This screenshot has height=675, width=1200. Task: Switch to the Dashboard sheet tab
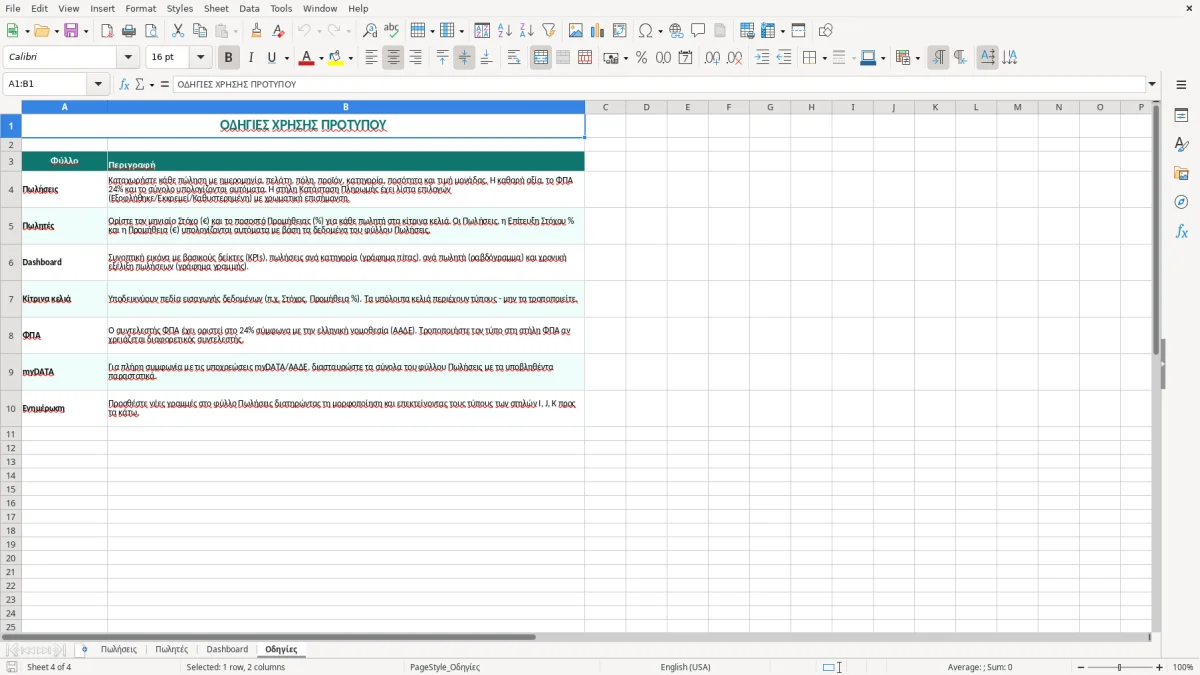pyautogui.click(x=227, y=649)
